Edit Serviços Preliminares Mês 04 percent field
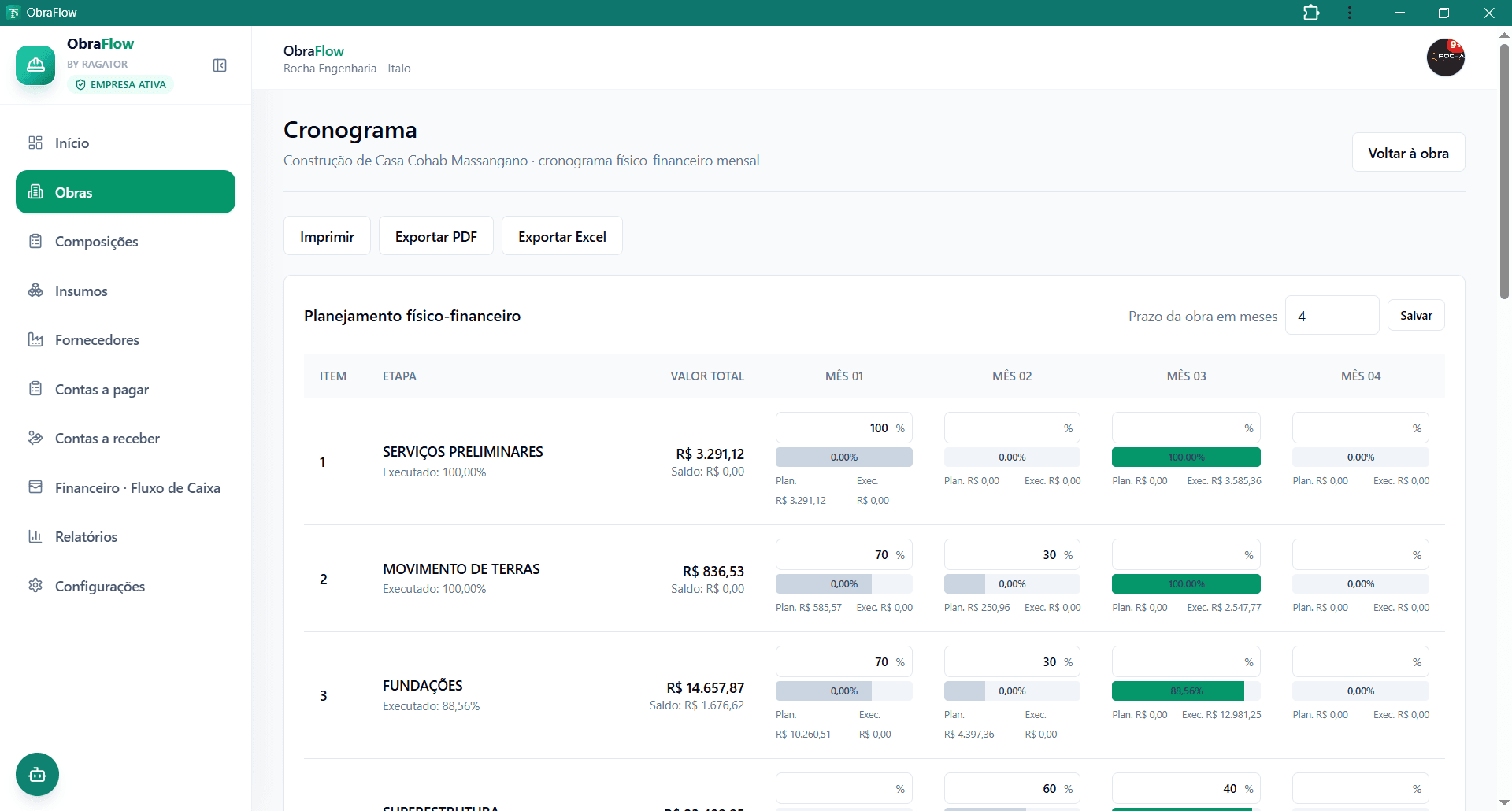1512x811 pixels. click(x=1361, y=428)
